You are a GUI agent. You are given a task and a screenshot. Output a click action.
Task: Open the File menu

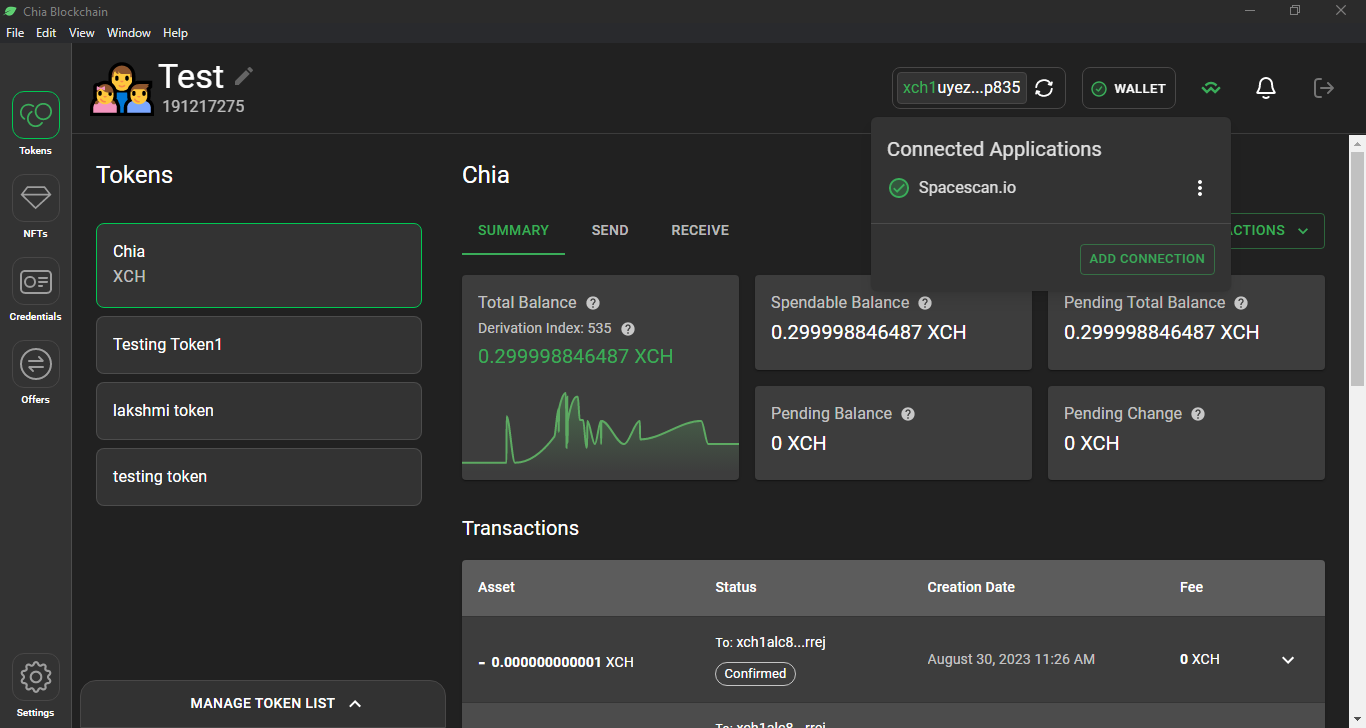[x=15, y=33]
